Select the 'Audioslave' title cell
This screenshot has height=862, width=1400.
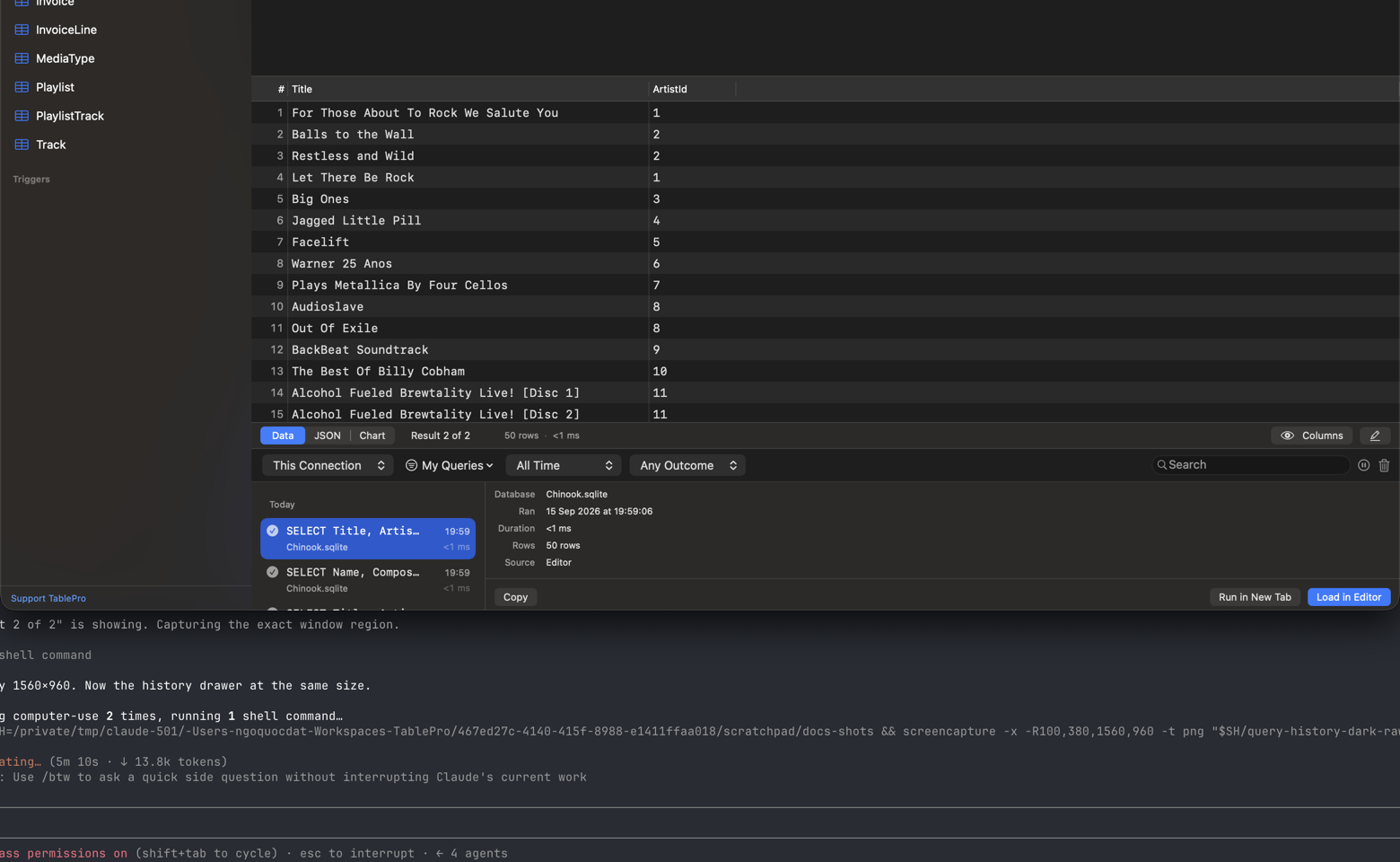coord(468,307)
